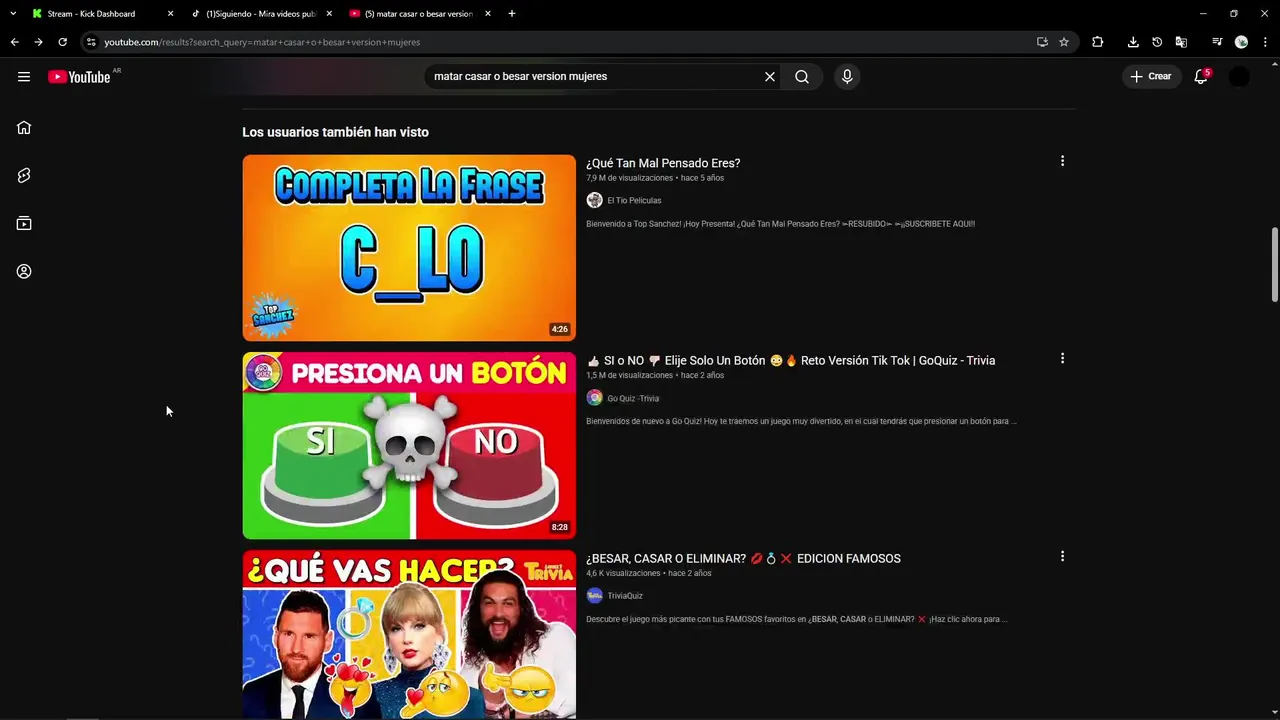Open options for BESAR, CASAR O ELIMINAR video
Viewport: 1280px width, 720px height.
pos(1062,557)
